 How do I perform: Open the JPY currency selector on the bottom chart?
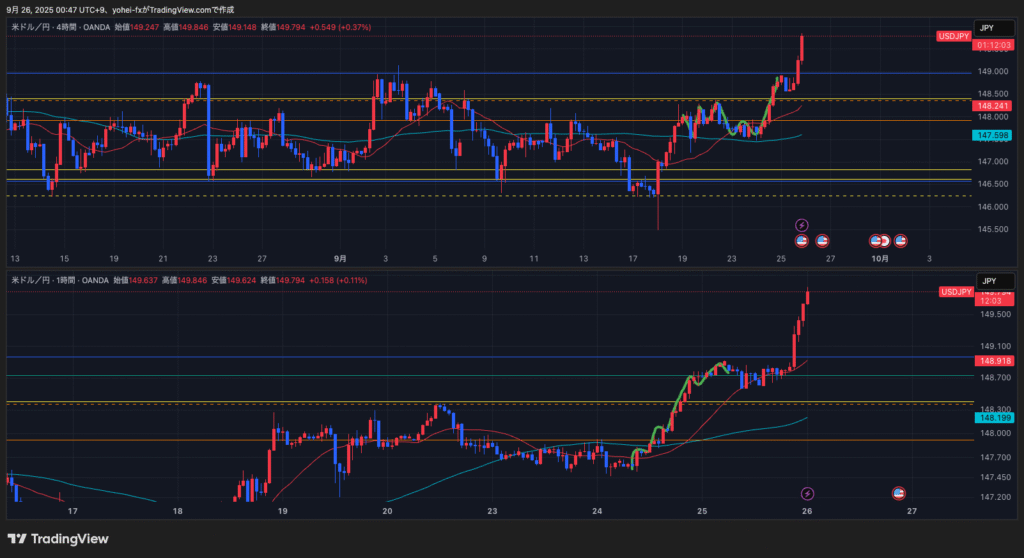pos(986,281)
